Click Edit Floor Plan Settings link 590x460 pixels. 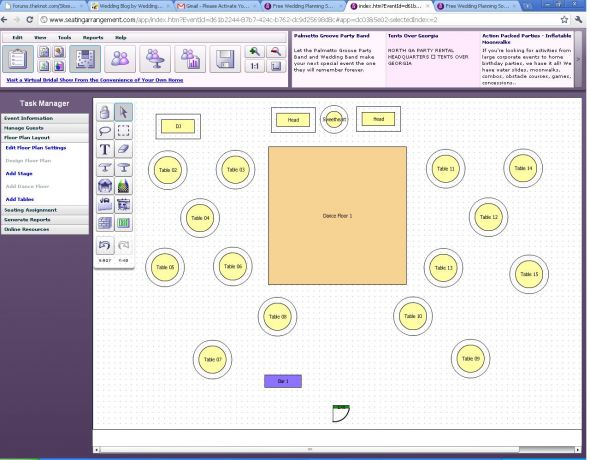click(x=36, y=148)
